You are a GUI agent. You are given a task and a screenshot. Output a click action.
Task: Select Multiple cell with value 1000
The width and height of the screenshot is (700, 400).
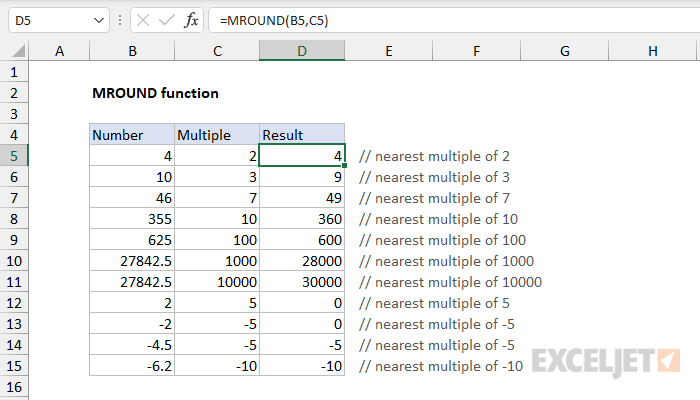pos(217,261)
